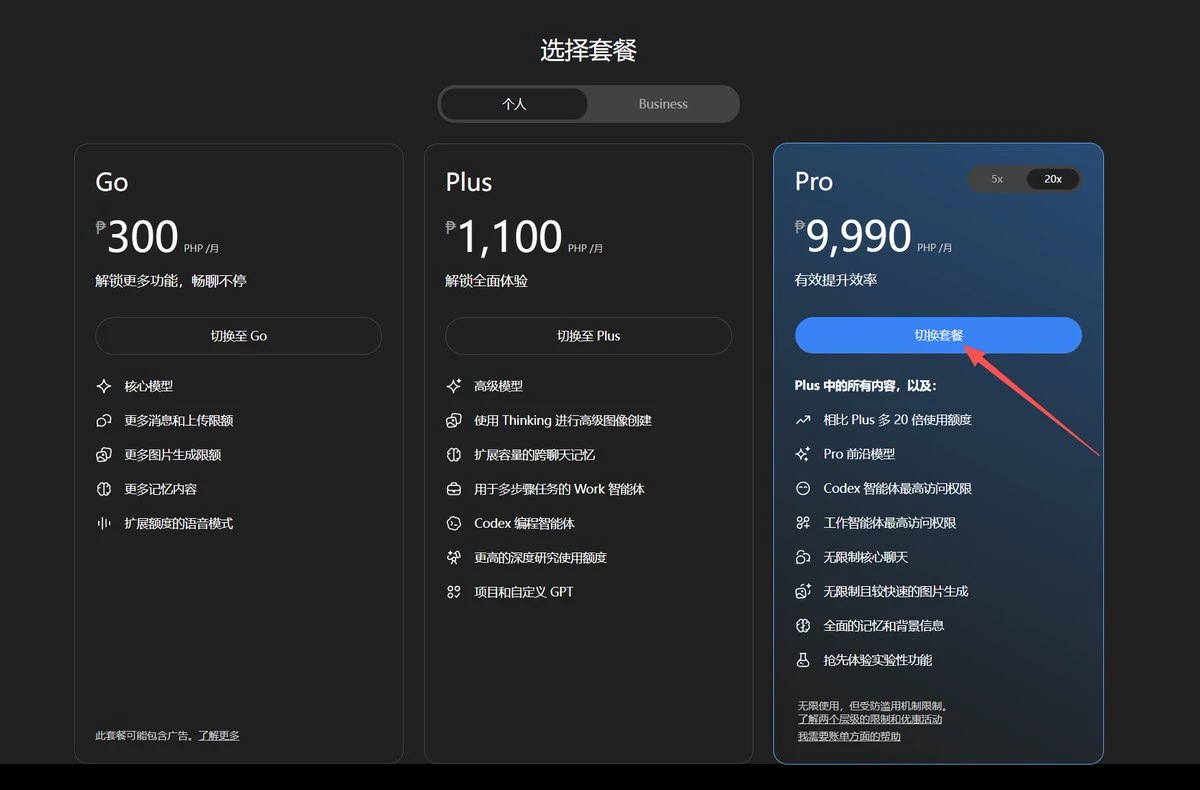Click the trend arrow icon beside 相比 Plus 多 20 倍
The height and width of the screenshot is (790, 1200).
click(802, 420)
